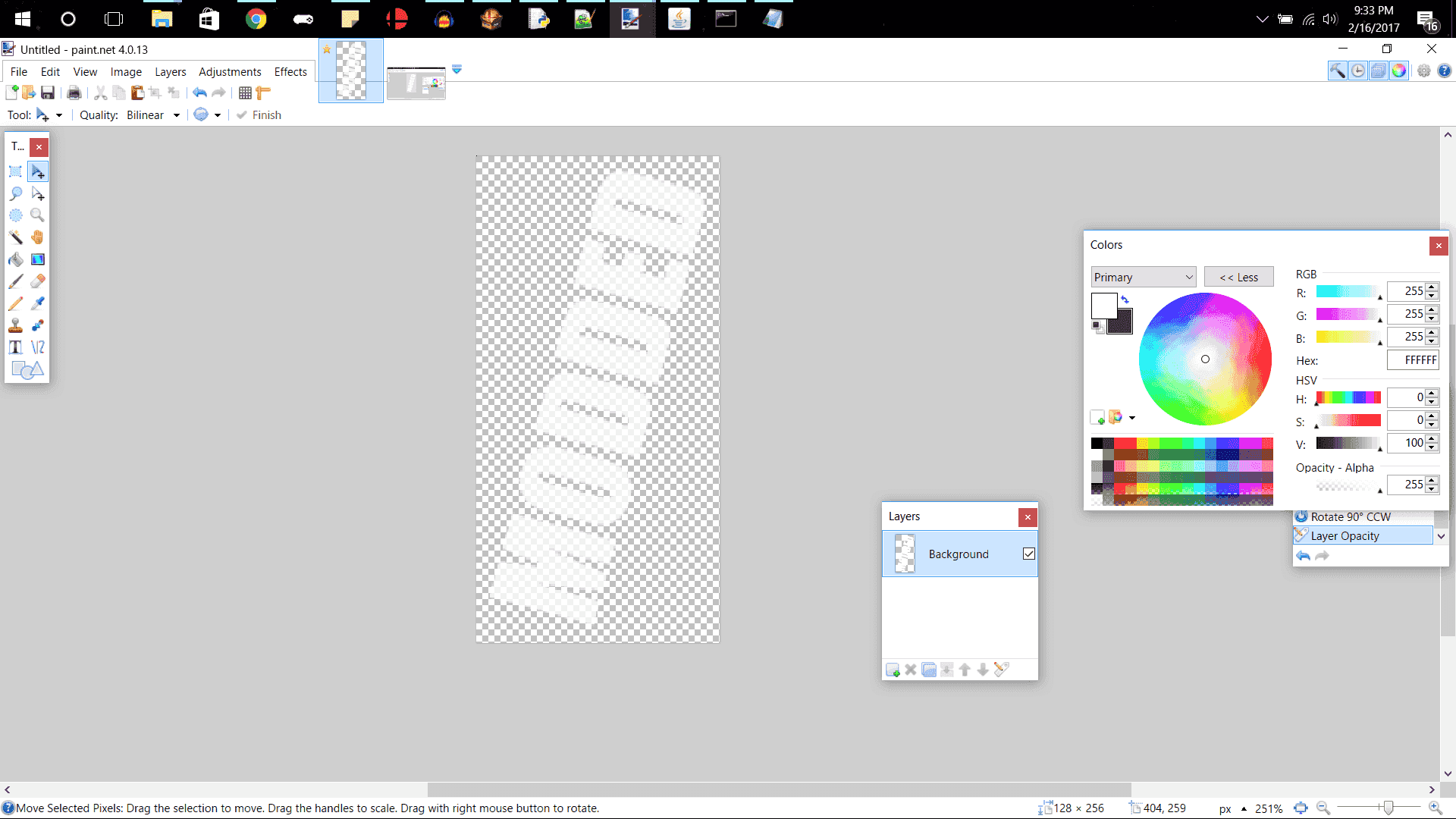Toggle the rulers button

tap(263, 93)
